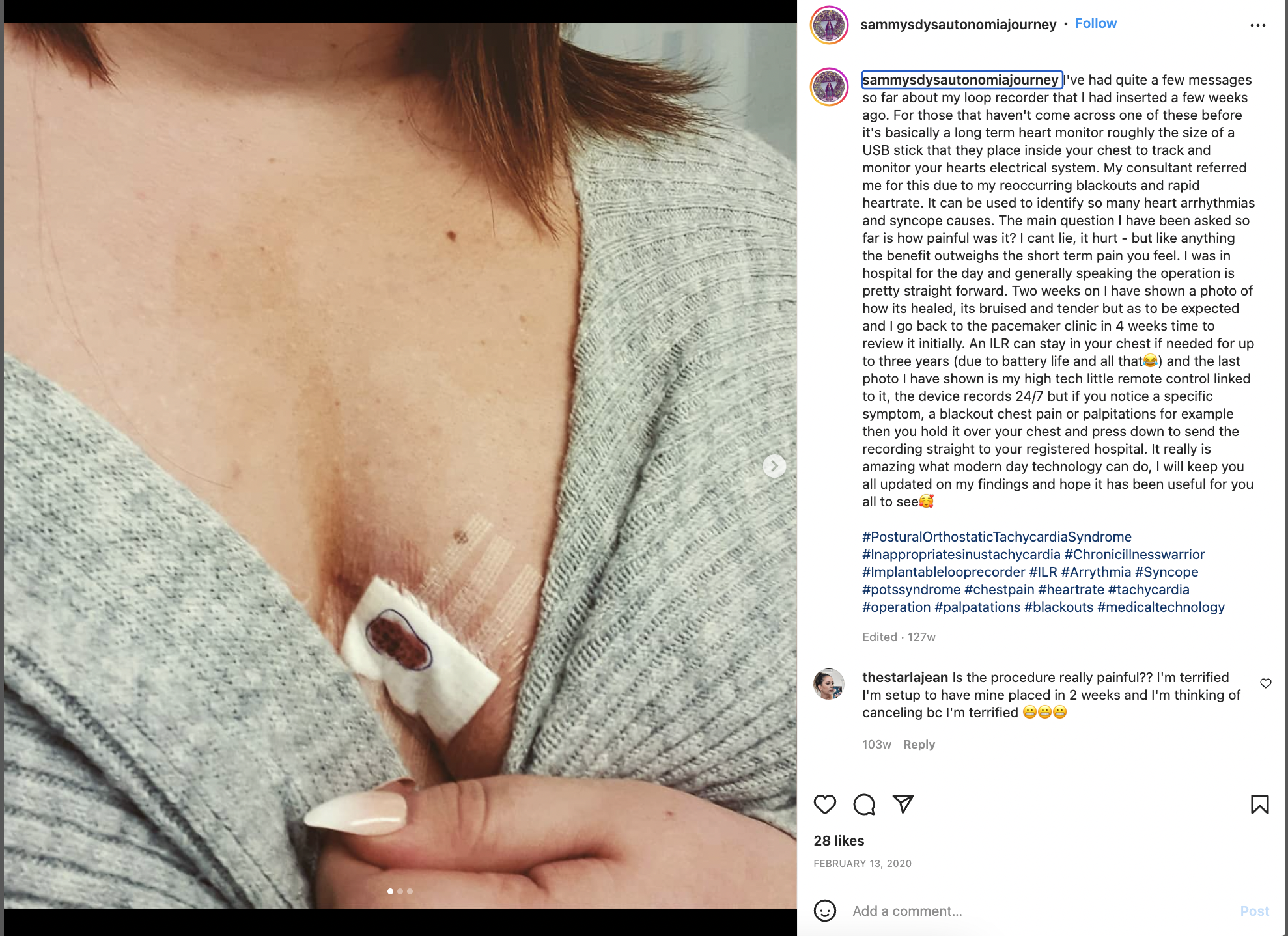The image size is (1288, 936).
Task: Go to next photo with arrow
Action: [774, 466]
